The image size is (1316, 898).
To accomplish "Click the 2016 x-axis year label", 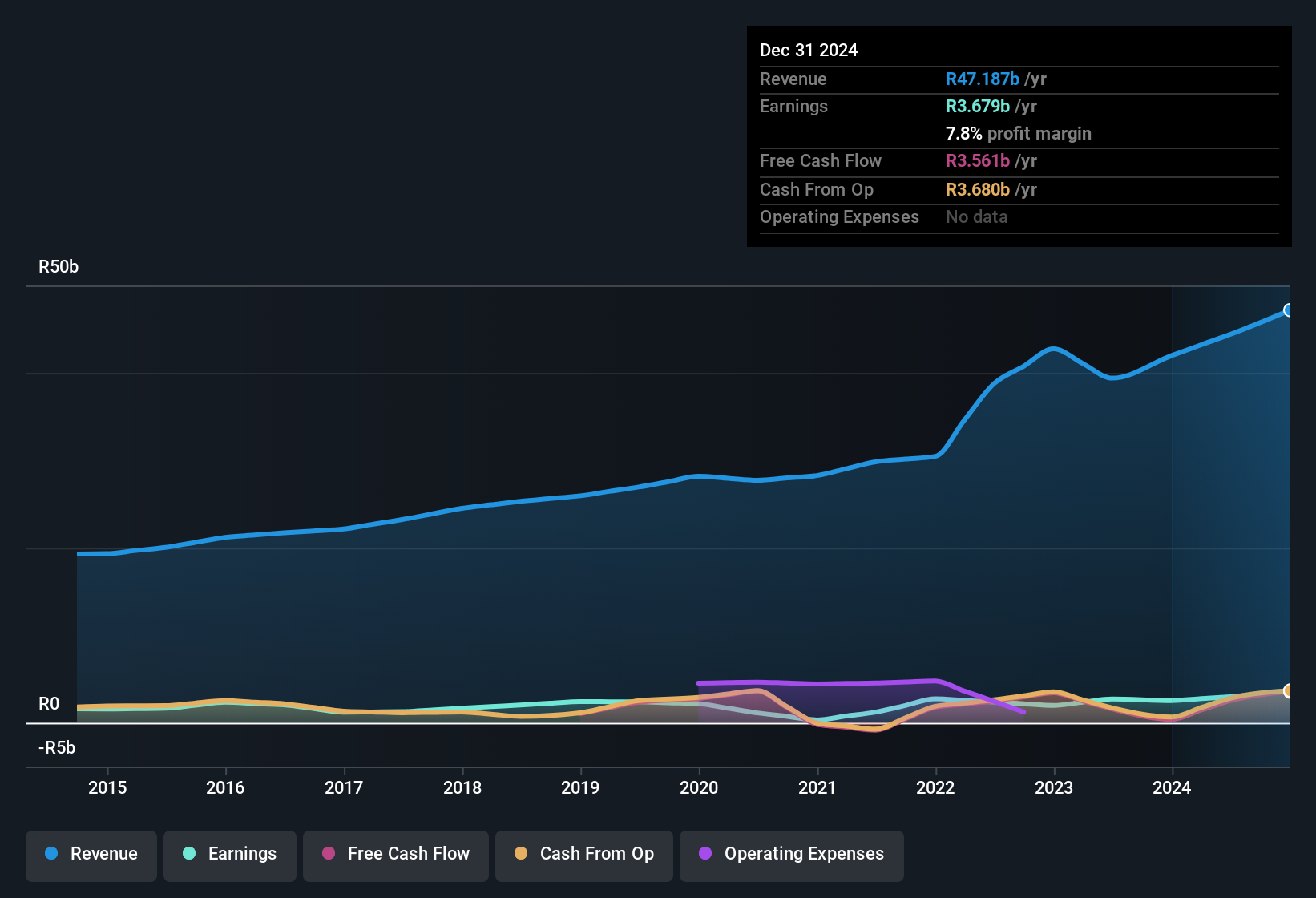I will pos(225,787).
